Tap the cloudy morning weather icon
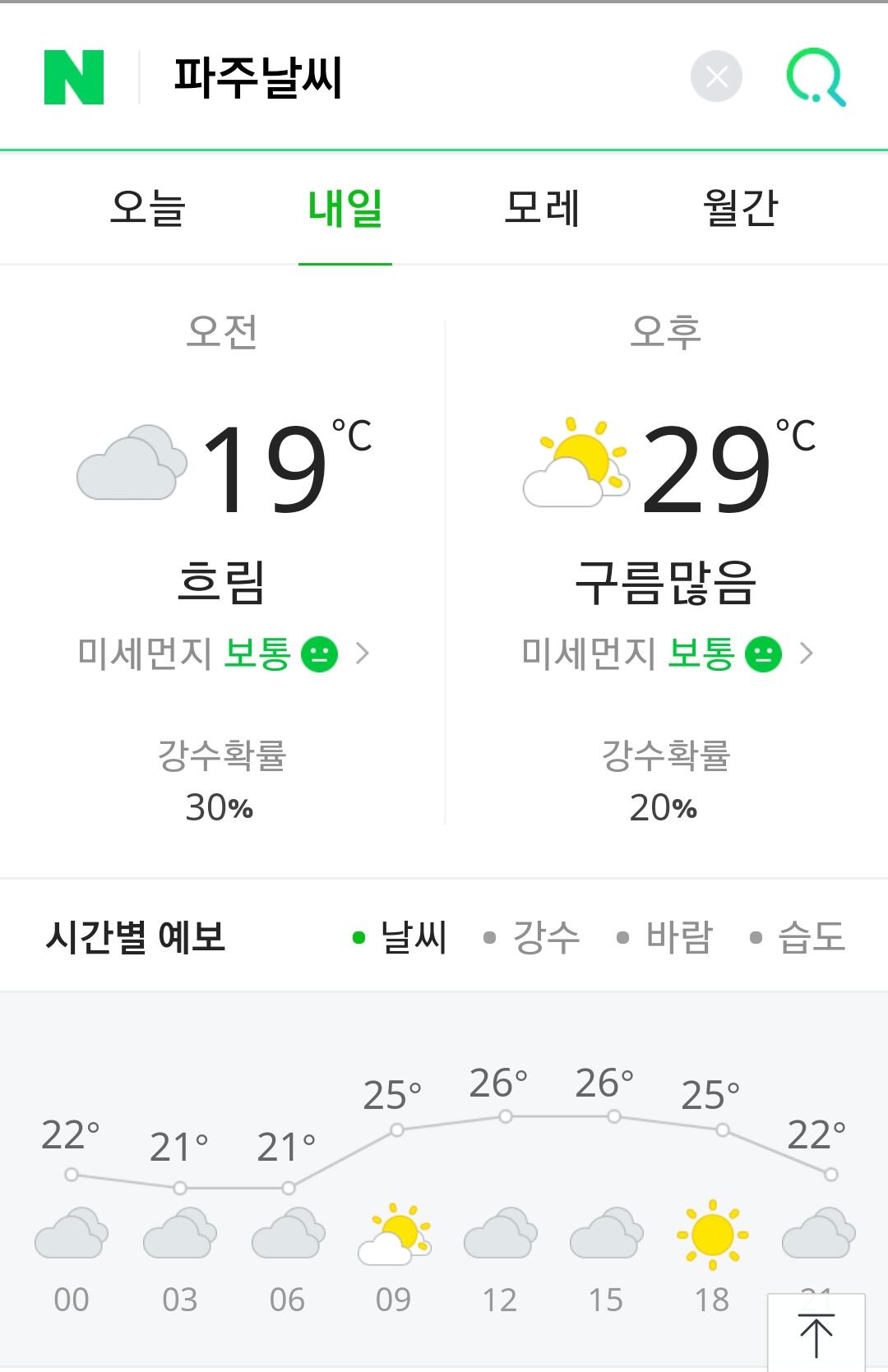This screenshot has height=1372, width=888. (x=132, y=463)
